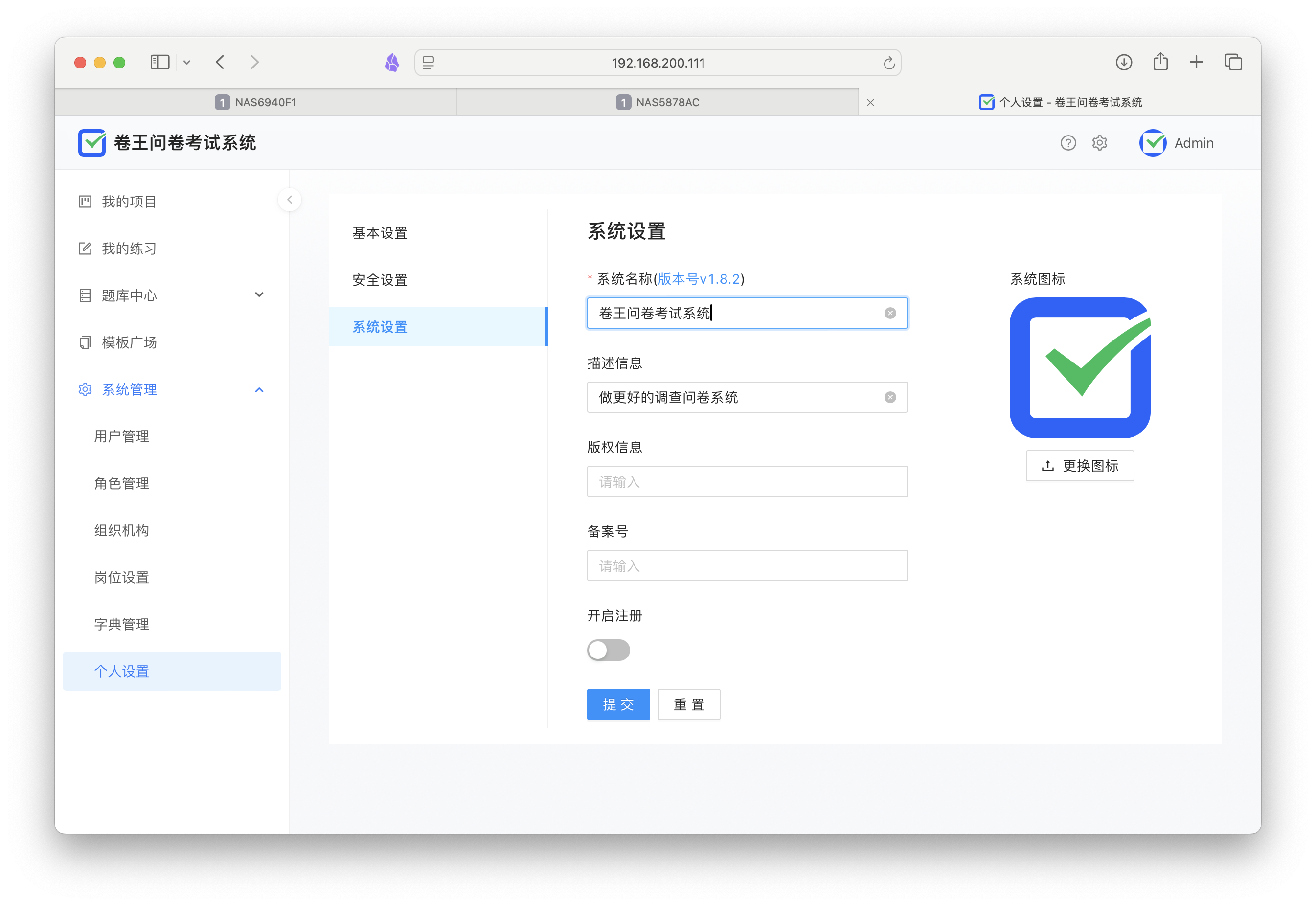
Task: Expand the 题库中心 chevron
Action: (259, 294)
